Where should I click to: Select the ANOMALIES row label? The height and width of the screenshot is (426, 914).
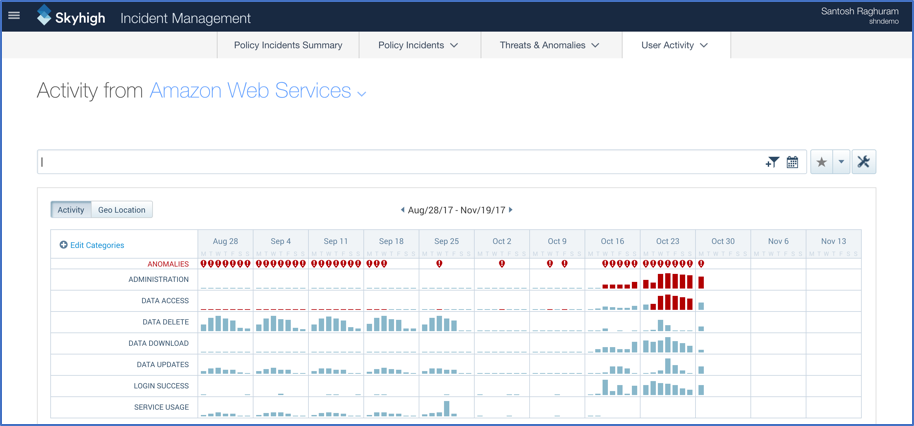pos(168,264)
